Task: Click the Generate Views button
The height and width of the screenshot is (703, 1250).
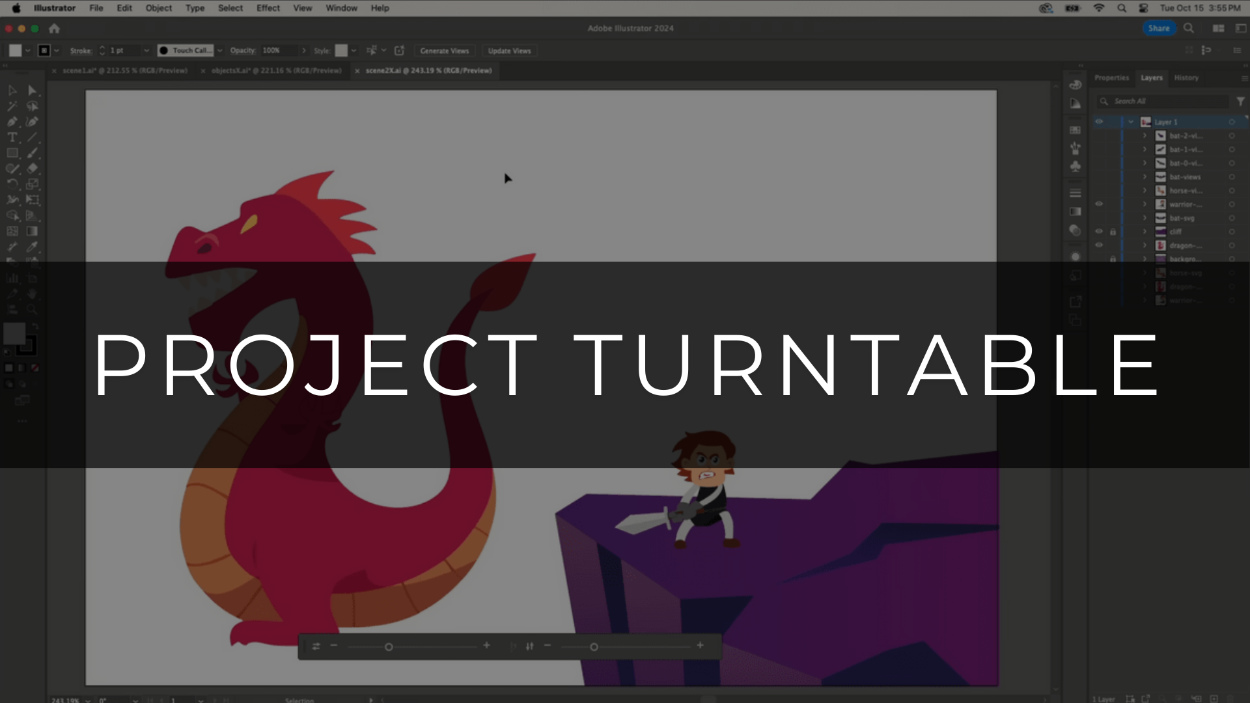Action: point(444,50)
